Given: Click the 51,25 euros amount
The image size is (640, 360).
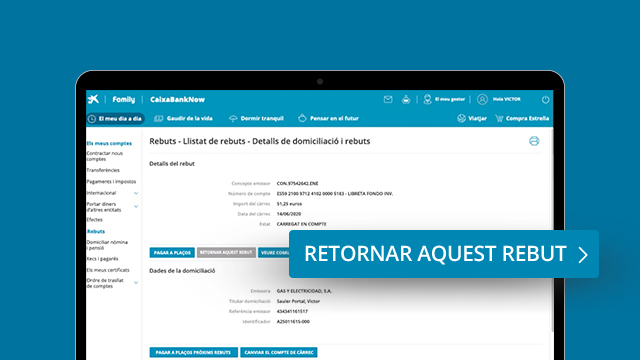Looking at the screenshot, I should (289, 204).
